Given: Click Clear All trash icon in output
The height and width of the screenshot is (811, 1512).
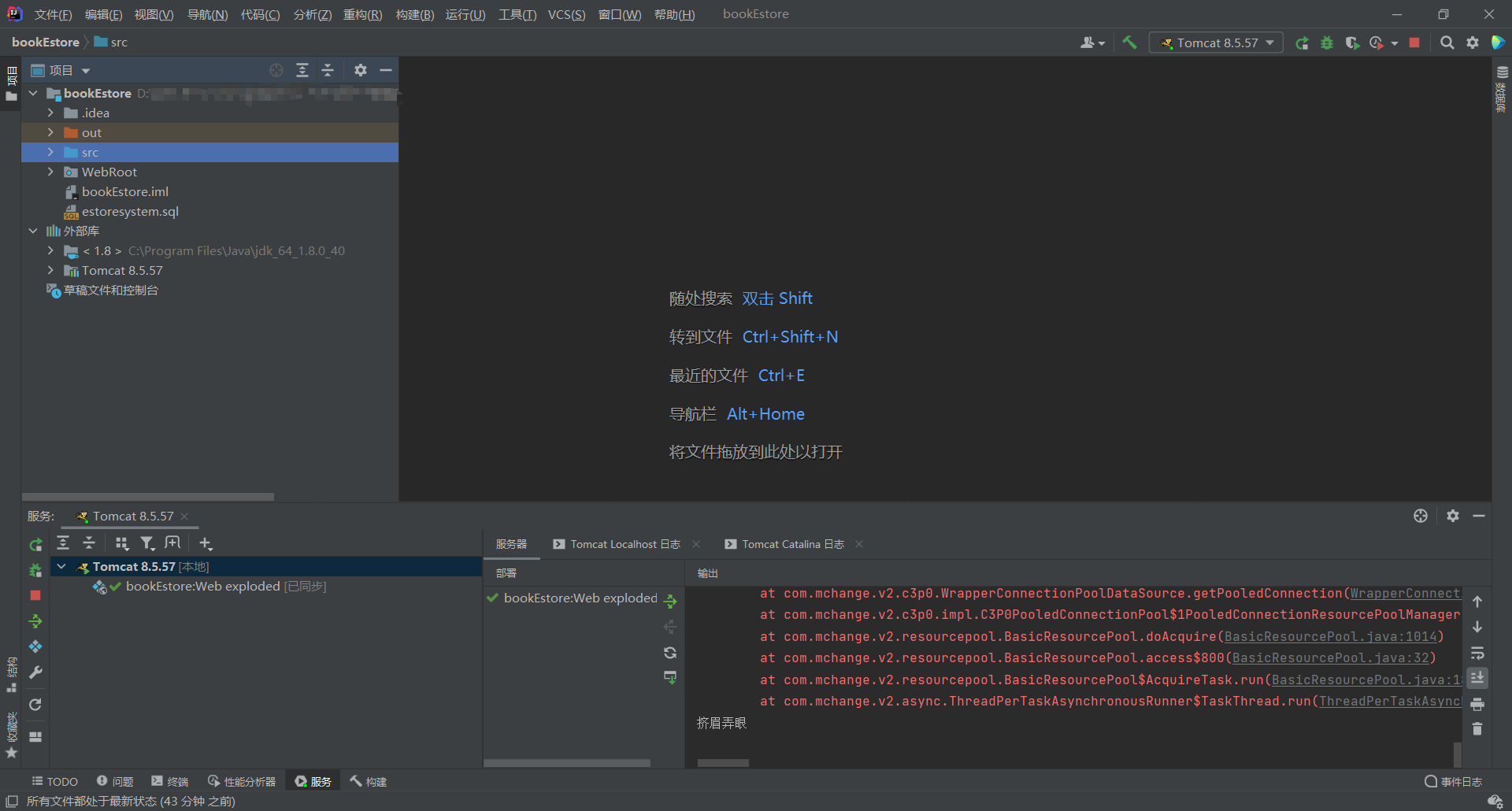Looking at the screenshot, I should (x=1477, y=729).
